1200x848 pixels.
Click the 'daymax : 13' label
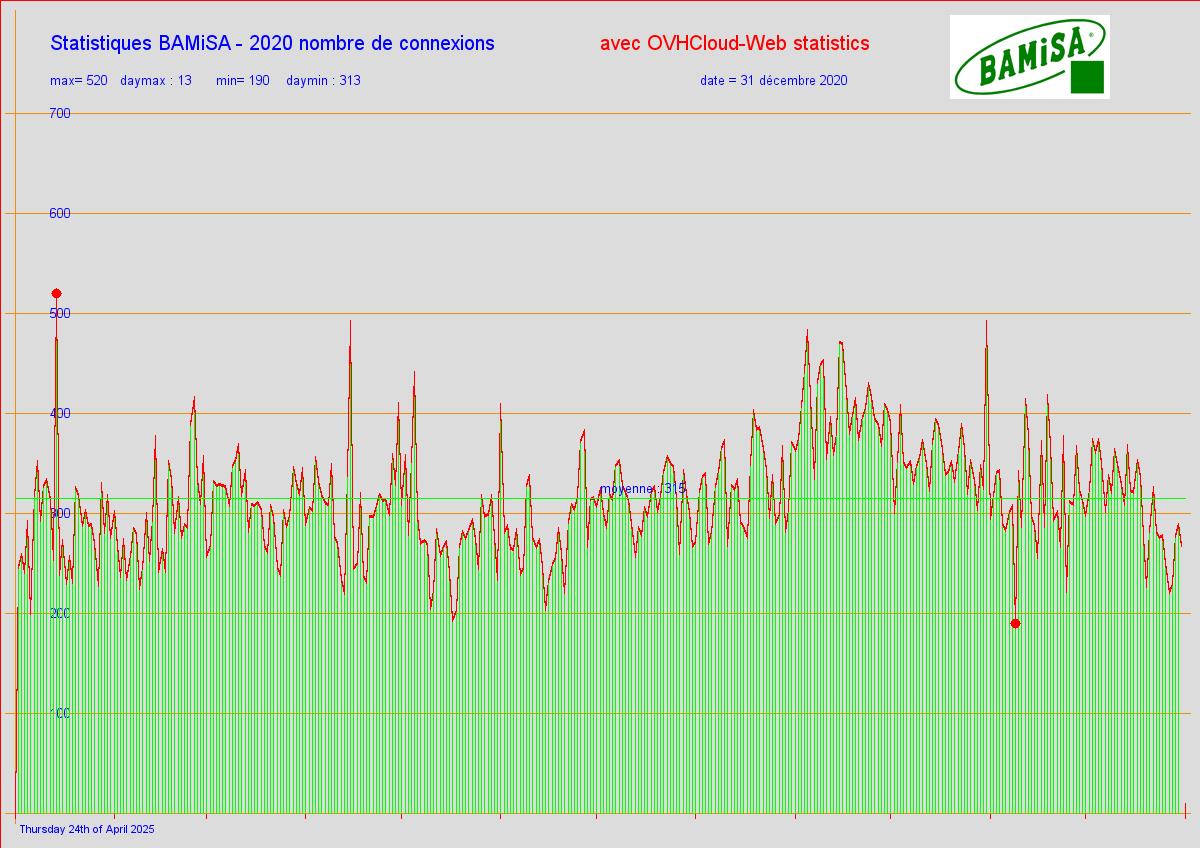pyautogui.click(x=155, y=80)
